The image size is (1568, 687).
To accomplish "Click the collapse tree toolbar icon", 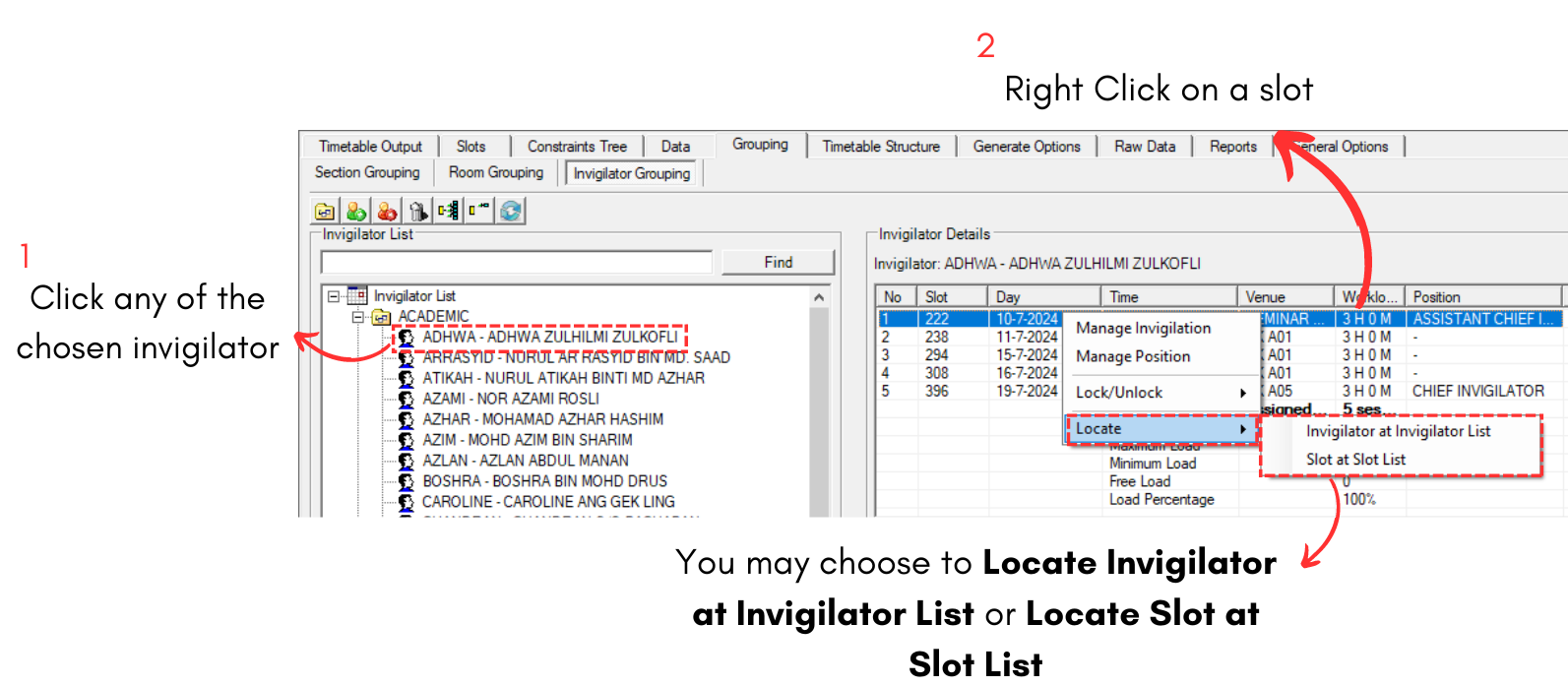I will click(479, 211).
